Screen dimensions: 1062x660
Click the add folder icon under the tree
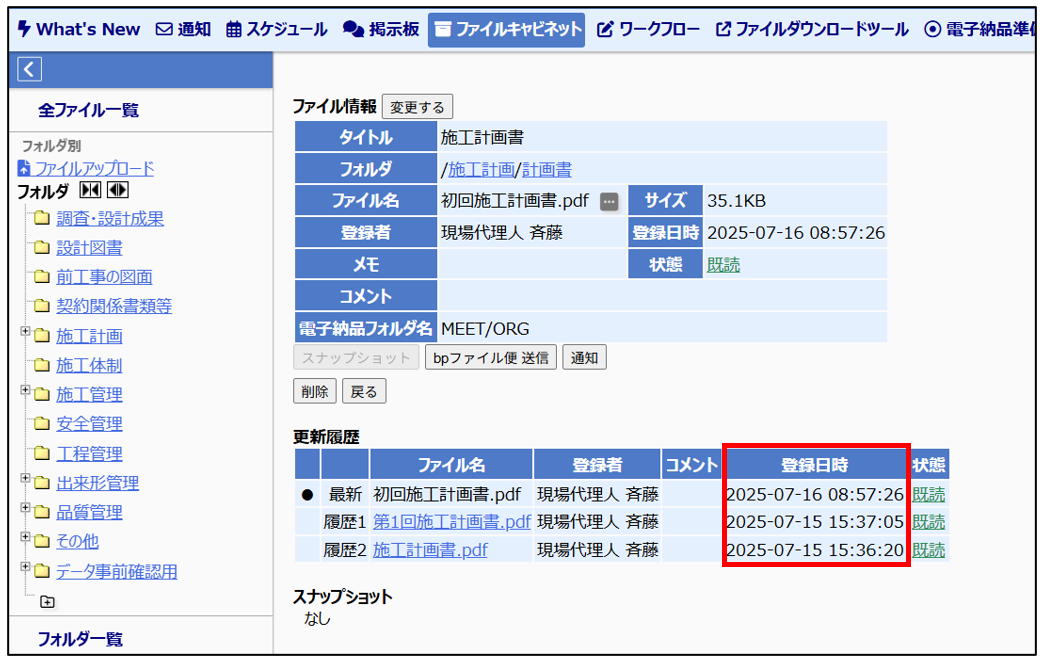tap(47, 602)
